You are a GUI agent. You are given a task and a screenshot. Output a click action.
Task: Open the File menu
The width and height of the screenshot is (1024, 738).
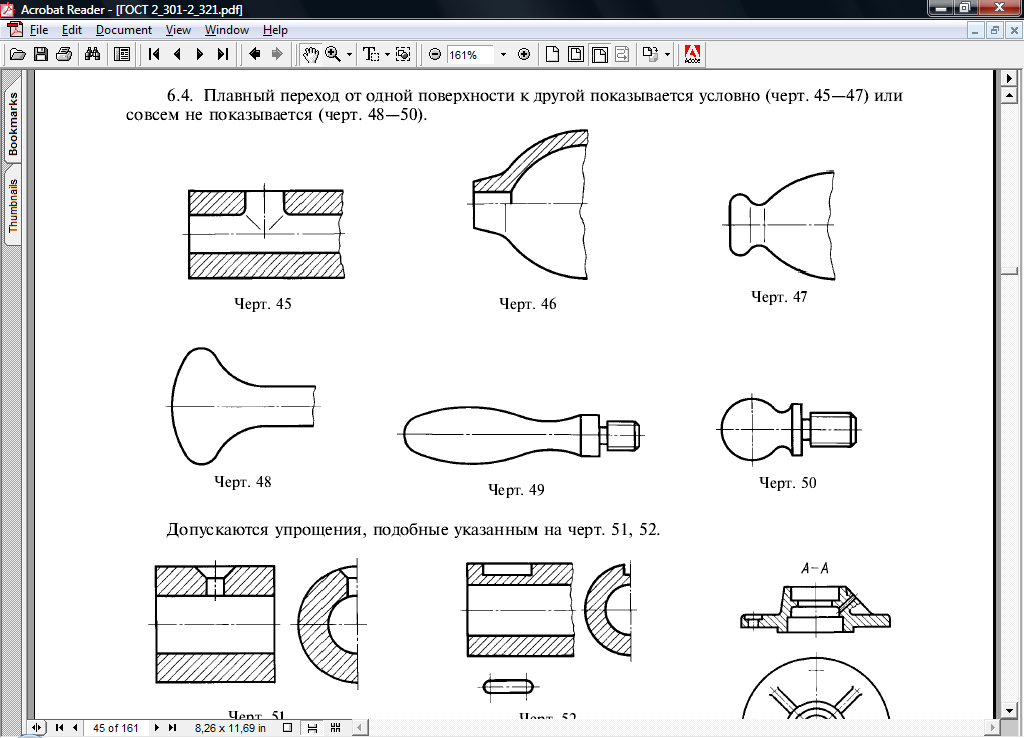pyautogui.click(x=39, y=30)
